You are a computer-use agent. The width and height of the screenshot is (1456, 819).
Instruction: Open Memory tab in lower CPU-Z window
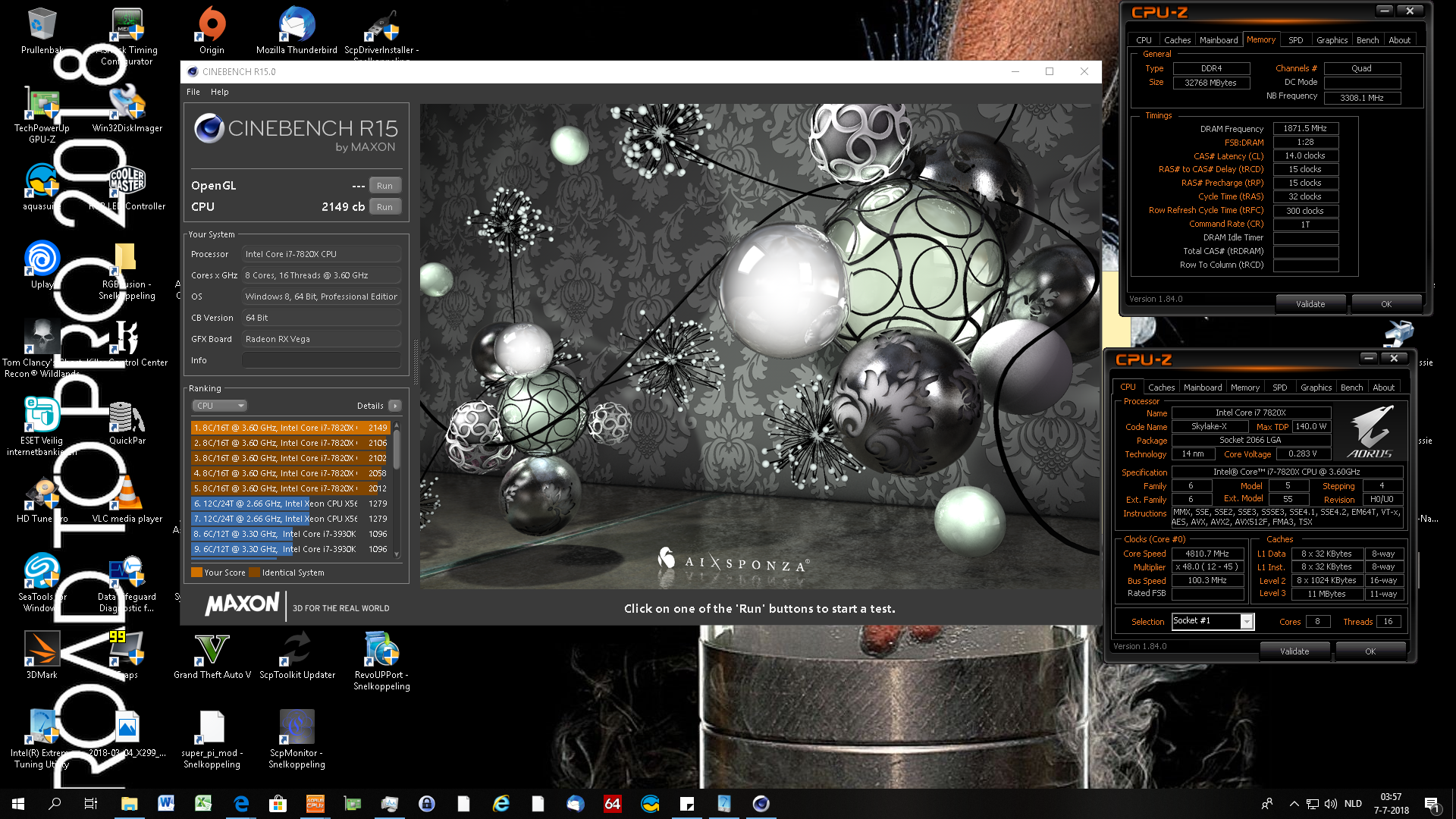(x=1245, y=388)
